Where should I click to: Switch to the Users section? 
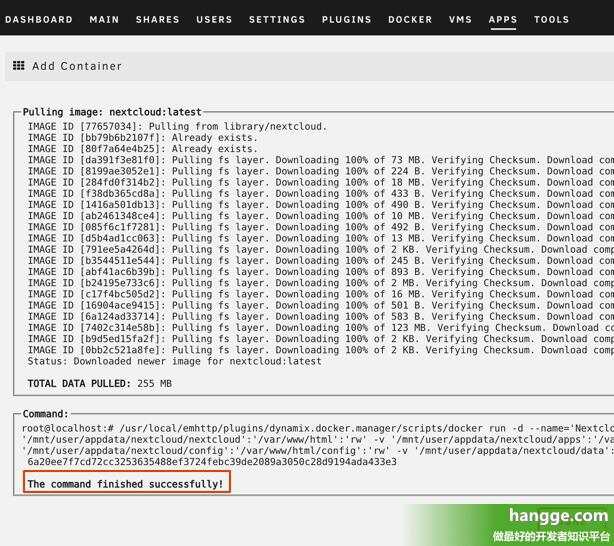point(214,19)
